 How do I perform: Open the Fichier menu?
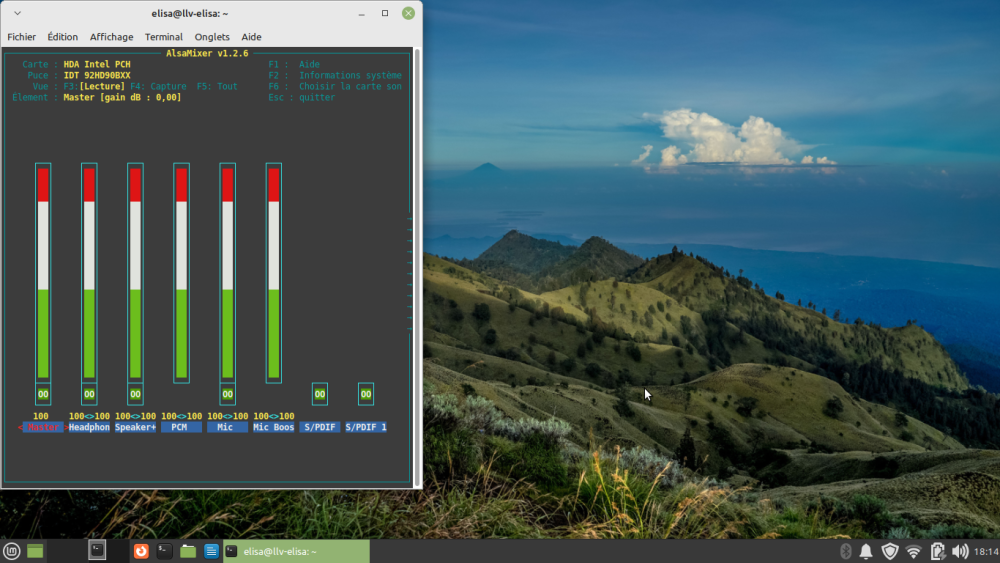(22, 37)
